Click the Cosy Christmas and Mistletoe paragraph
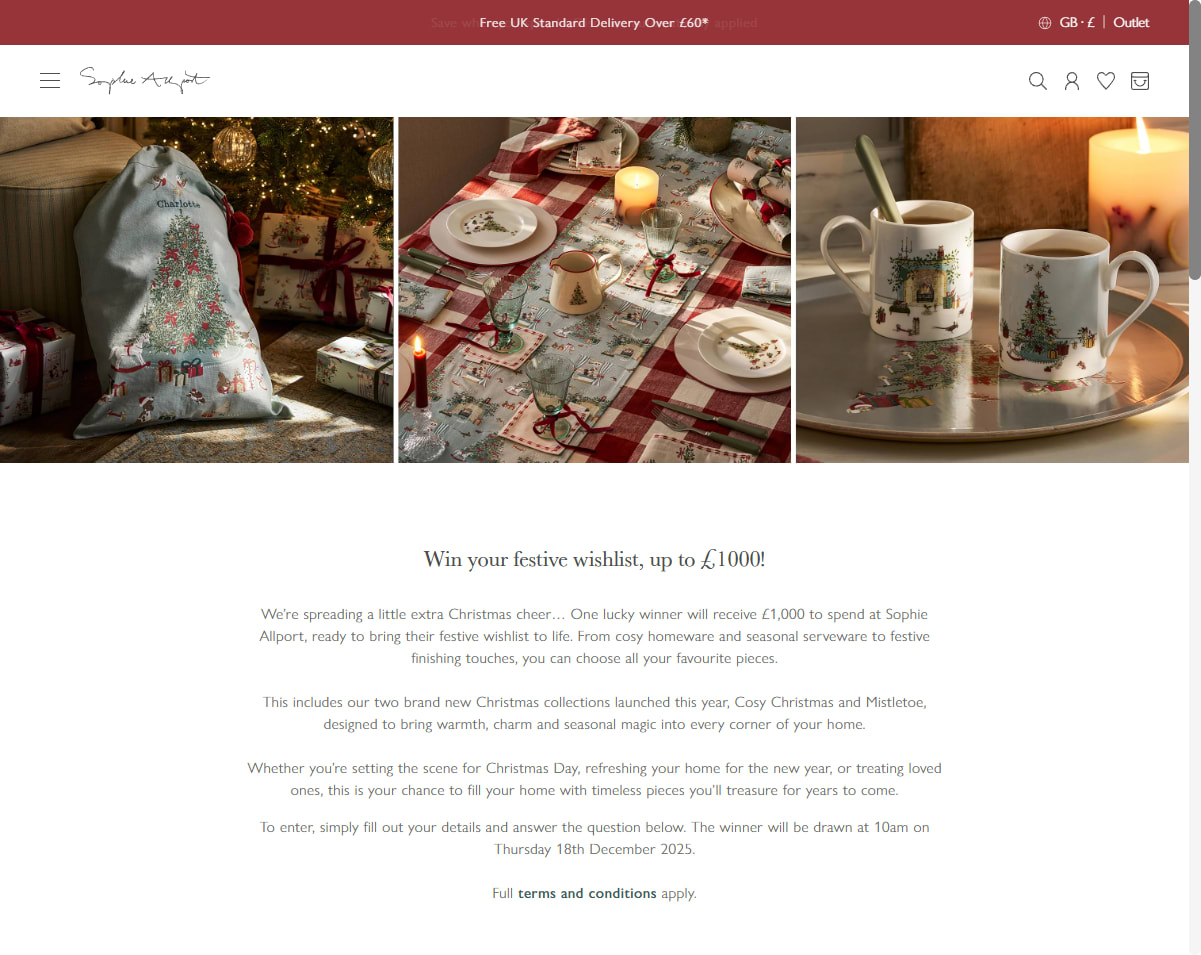The height and width of the screenshot is (955, 1201). [594, 713]
